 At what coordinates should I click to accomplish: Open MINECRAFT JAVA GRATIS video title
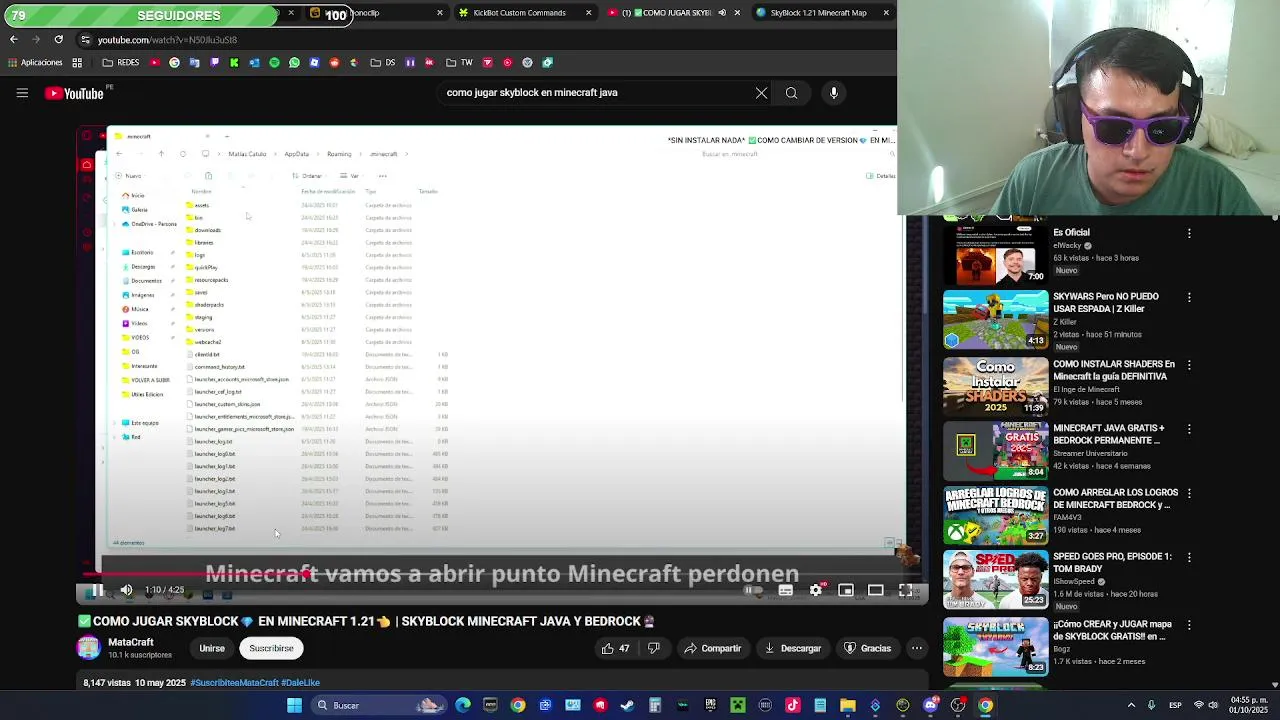pos(1109,434)
